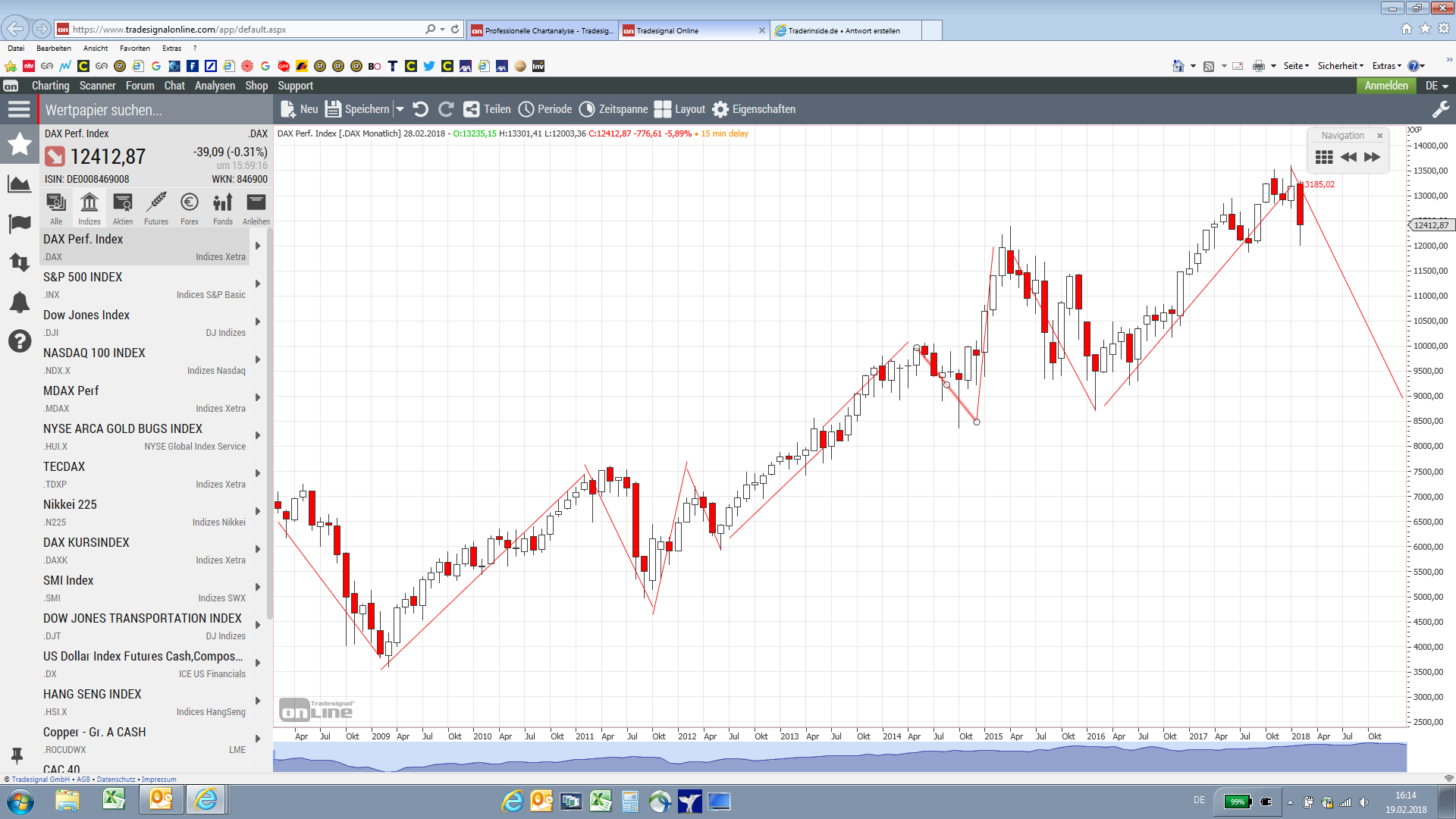
Task: Expand the TECDAX row arrow
Action: point(258,473)
